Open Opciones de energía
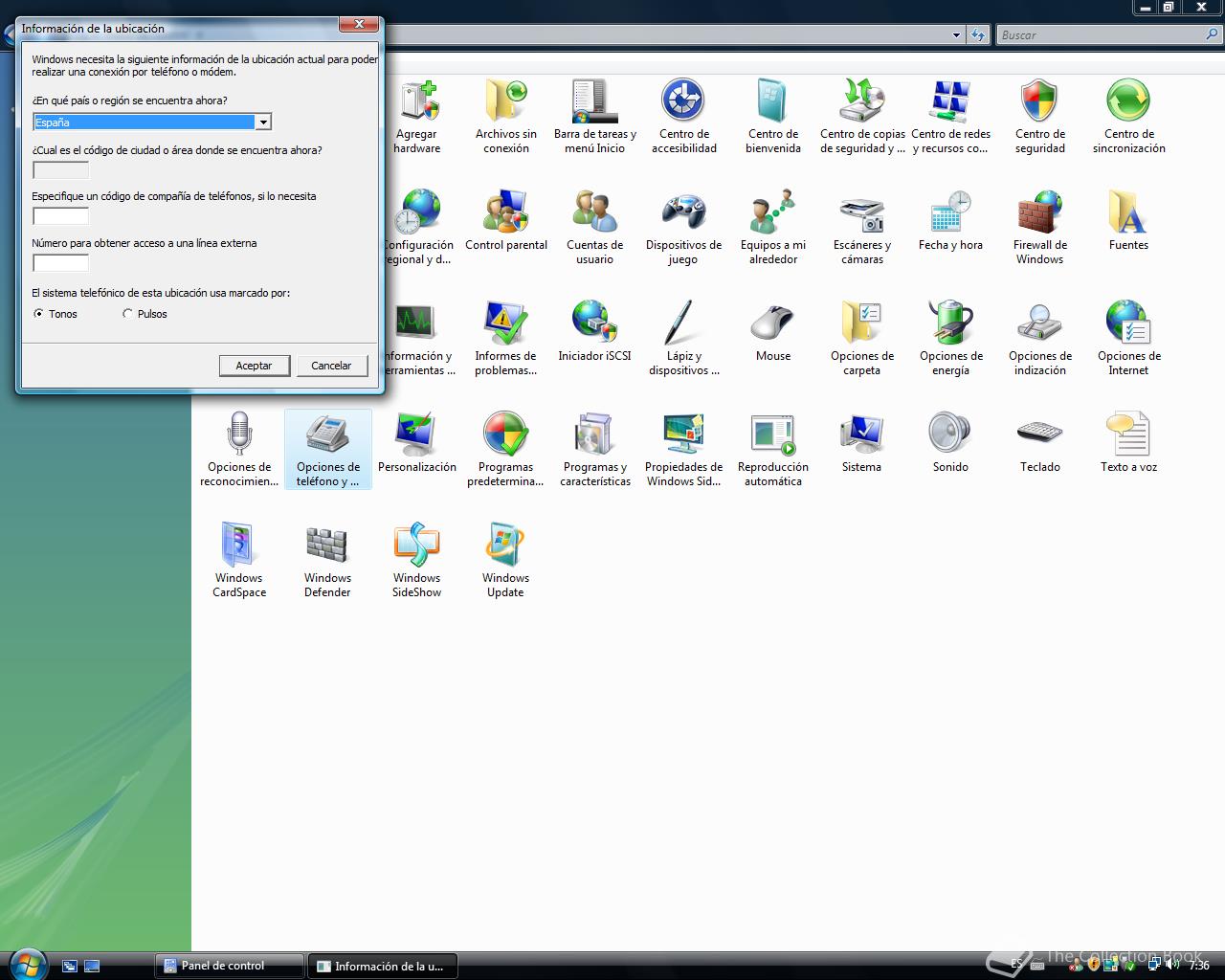The height and width of the screenshot is (980, 1225). coord(950,339)
